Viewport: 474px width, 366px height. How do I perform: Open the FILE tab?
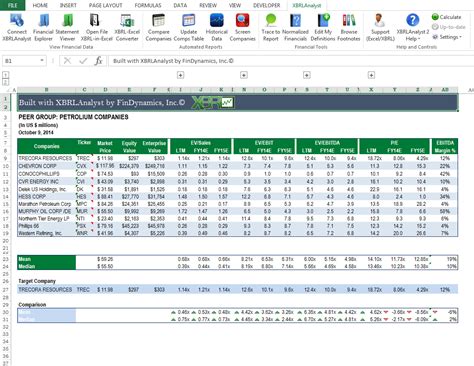pyautogui.click(x=12, y=5)
